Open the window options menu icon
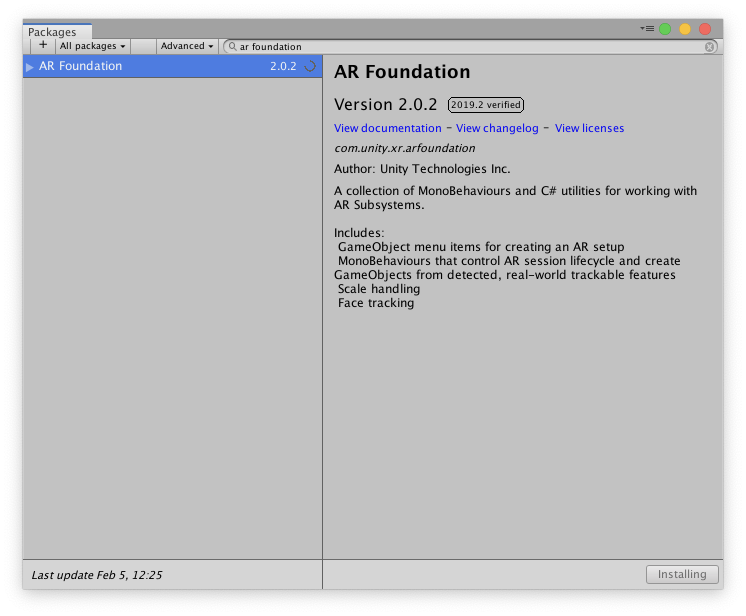 pyautogui.click(x=647, y=29)
